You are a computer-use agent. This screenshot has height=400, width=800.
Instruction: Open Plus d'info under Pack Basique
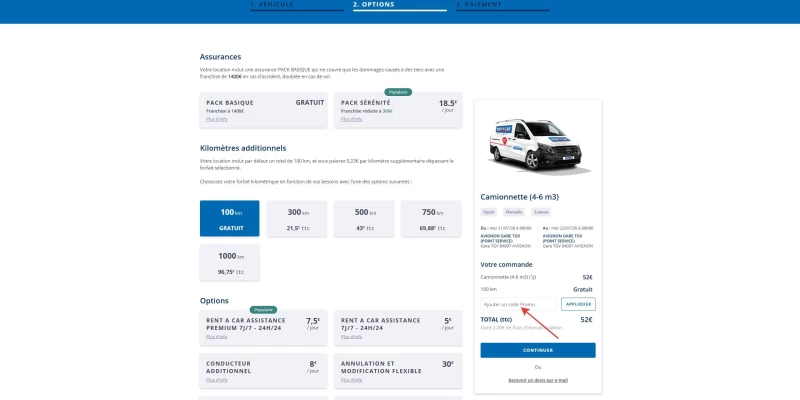coord(217,119)
